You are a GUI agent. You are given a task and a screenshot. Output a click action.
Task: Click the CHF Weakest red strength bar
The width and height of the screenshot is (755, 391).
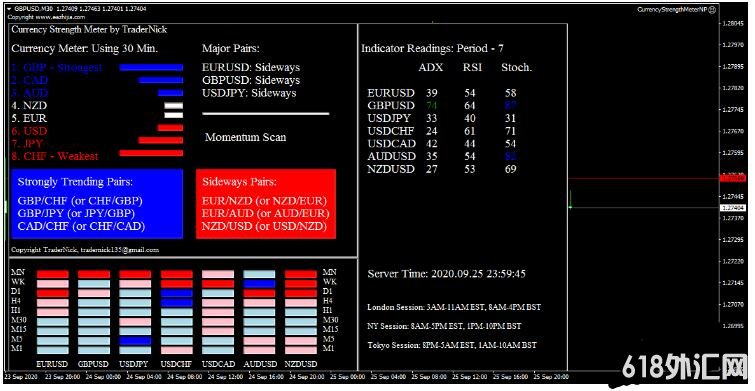(x=151, y=153)
